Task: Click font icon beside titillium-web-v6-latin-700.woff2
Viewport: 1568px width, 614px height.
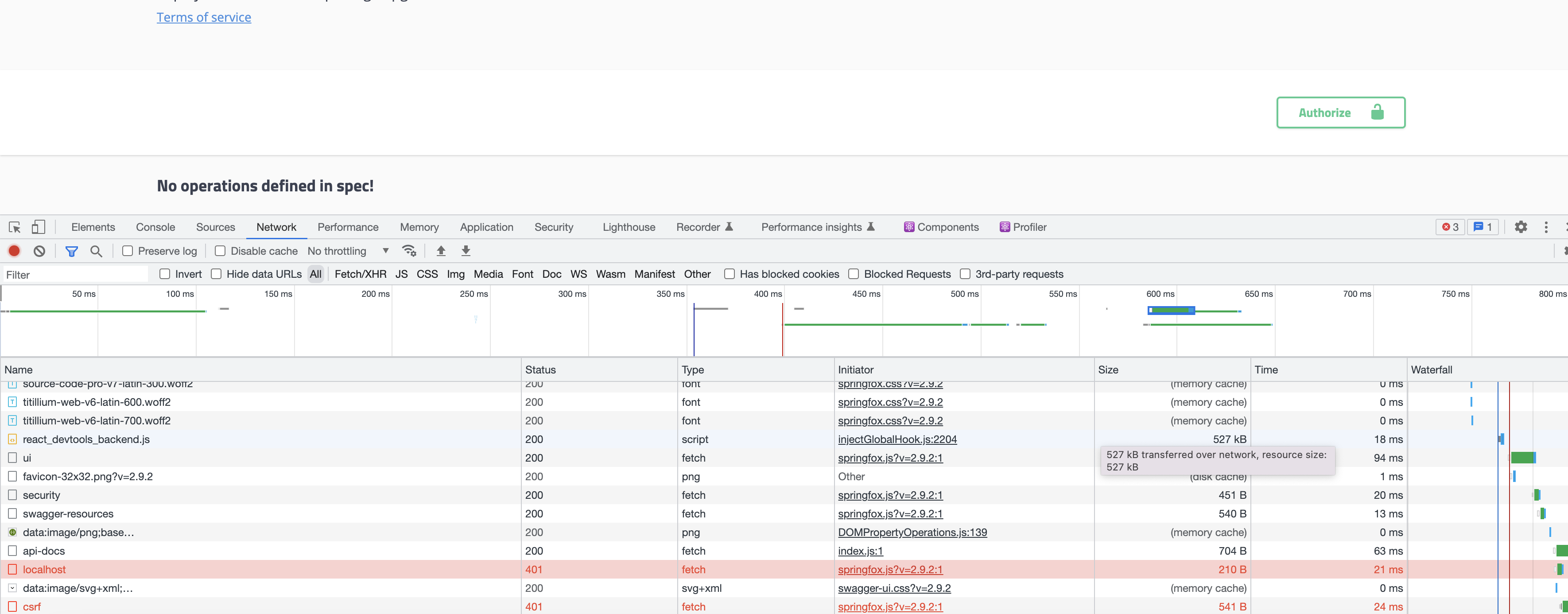Action: (x=12, y=420)
